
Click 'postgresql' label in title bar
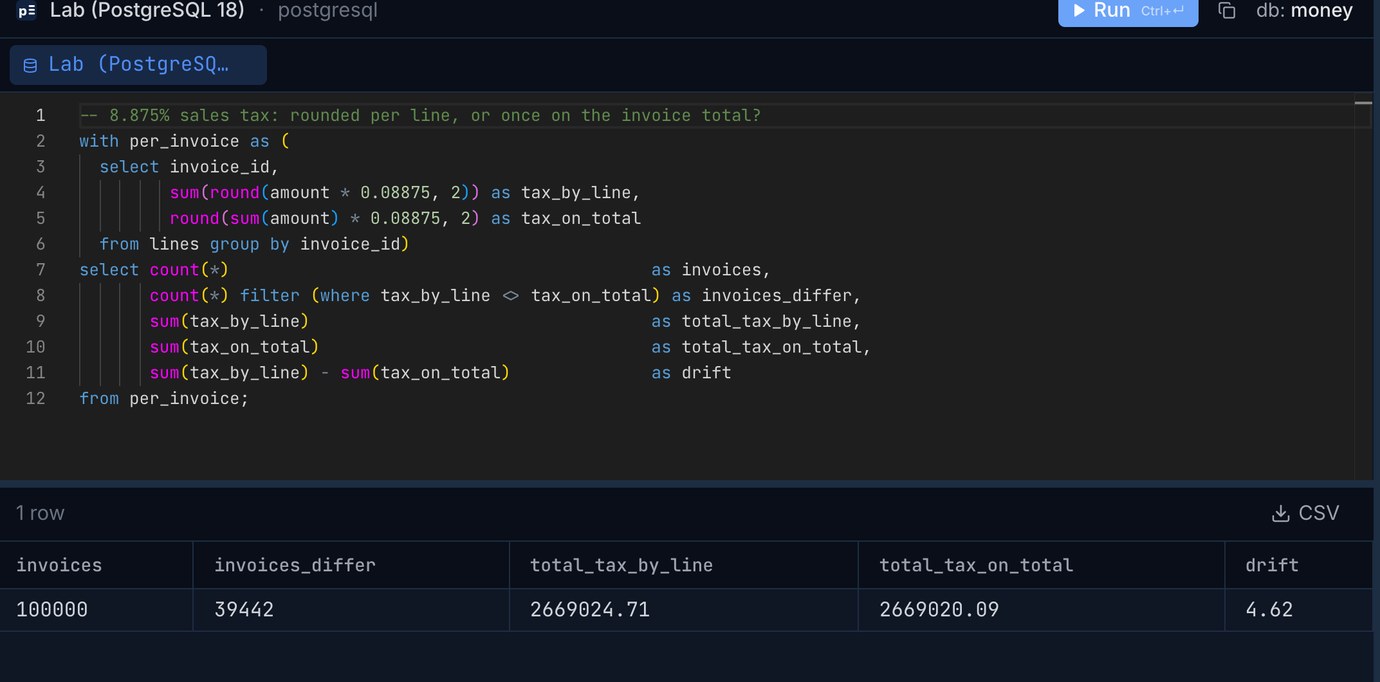[327, 11]
